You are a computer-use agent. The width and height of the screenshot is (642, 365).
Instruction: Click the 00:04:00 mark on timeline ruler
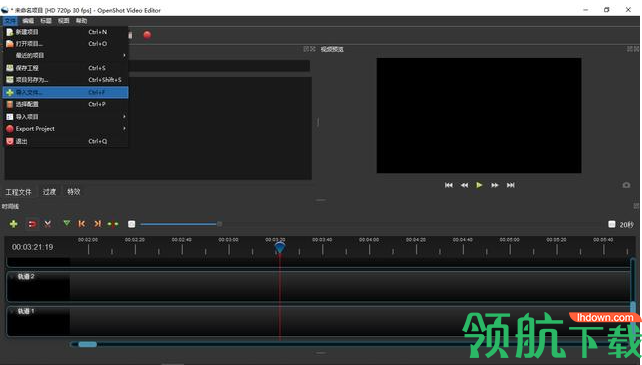coord(369,240)
